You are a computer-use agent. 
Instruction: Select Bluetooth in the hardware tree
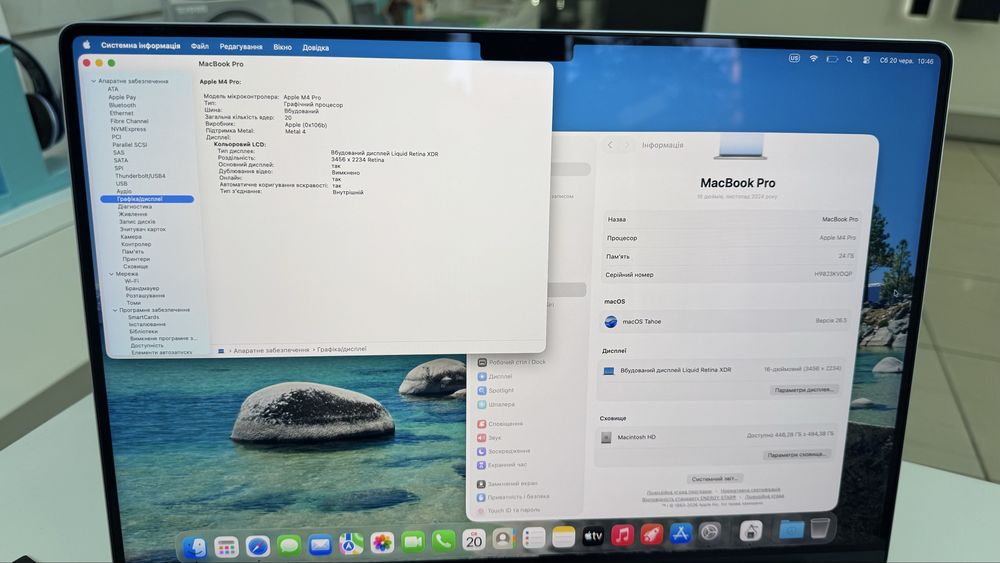tap(122, 105)
